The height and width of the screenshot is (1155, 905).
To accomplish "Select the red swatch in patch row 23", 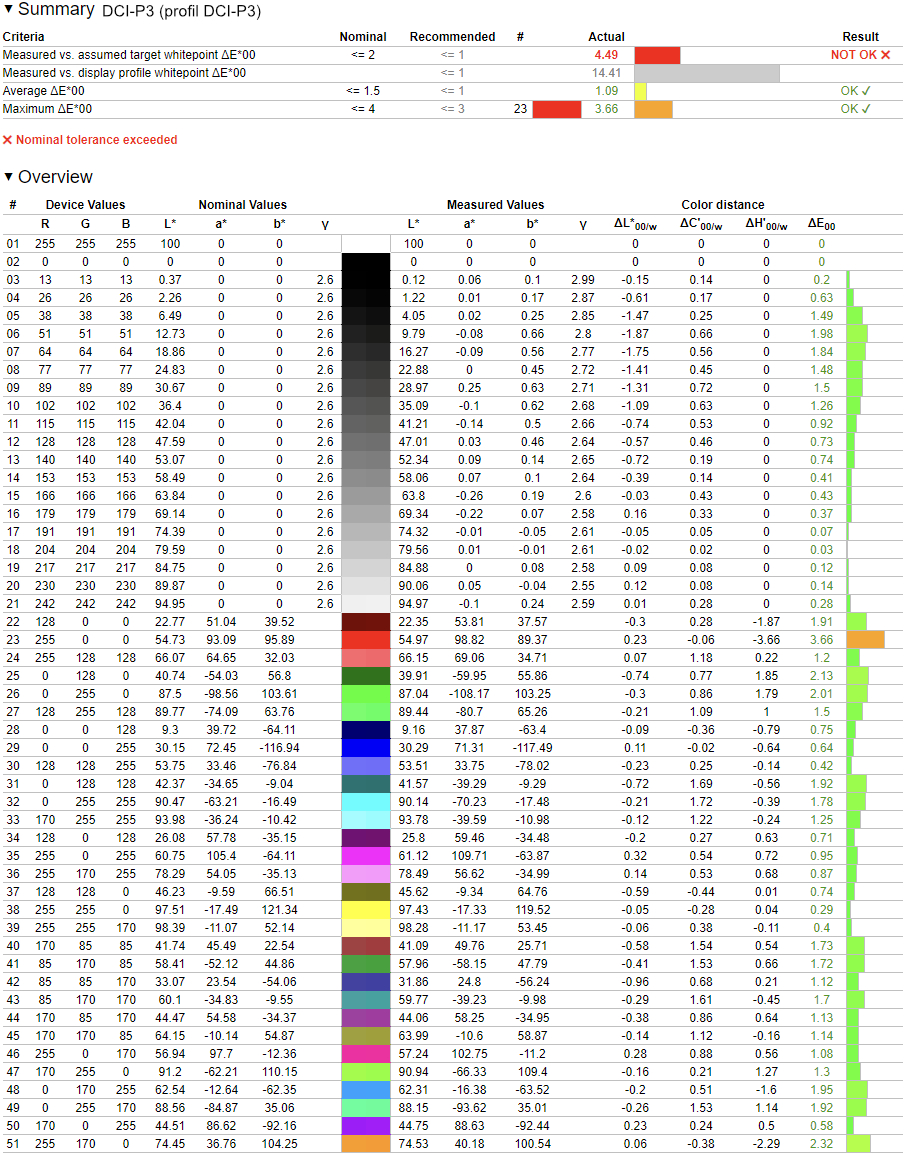I will [366, 640].
